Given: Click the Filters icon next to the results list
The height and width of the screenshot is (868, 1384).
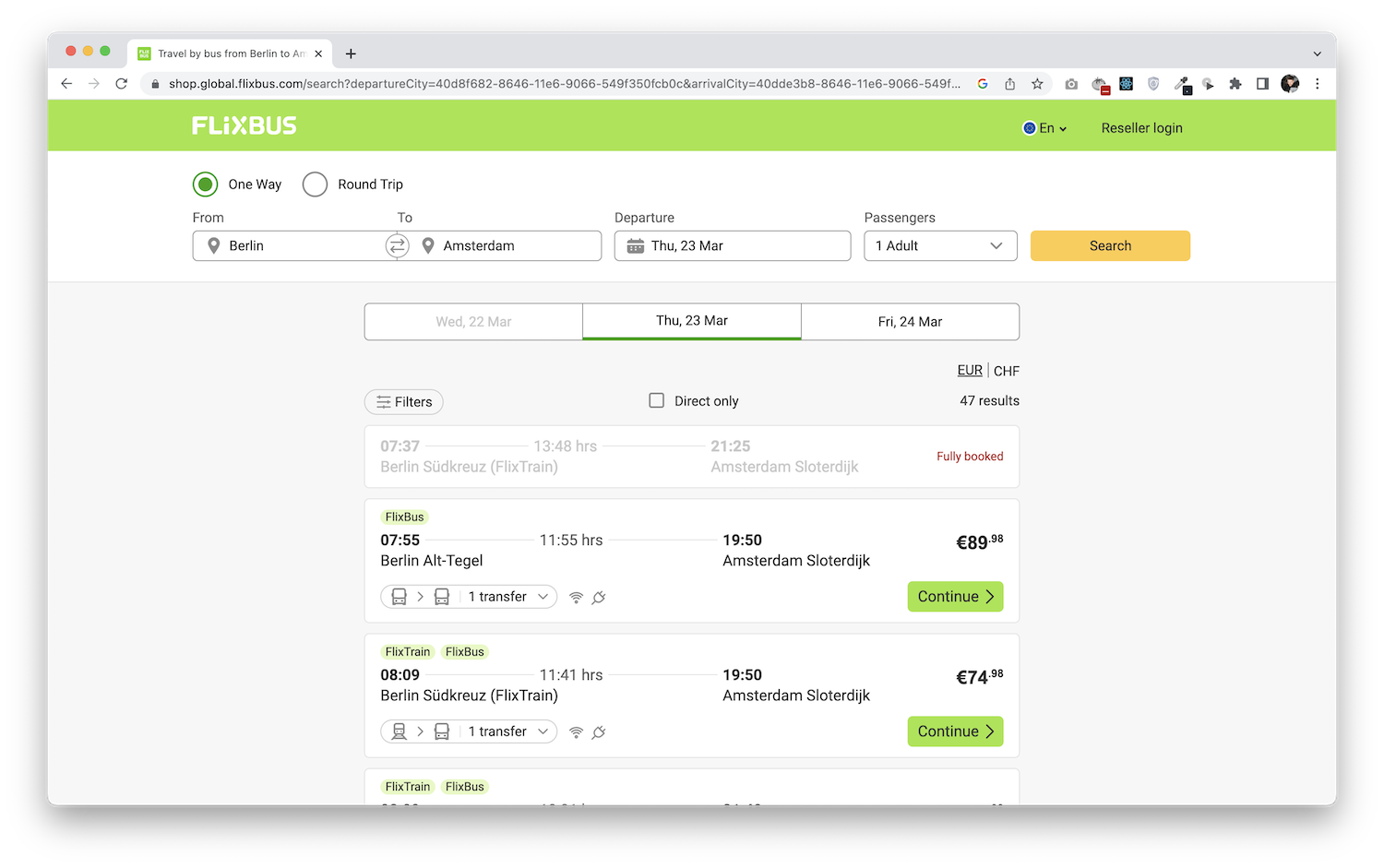Looking at the screenshot, I should tap(384, 402).
